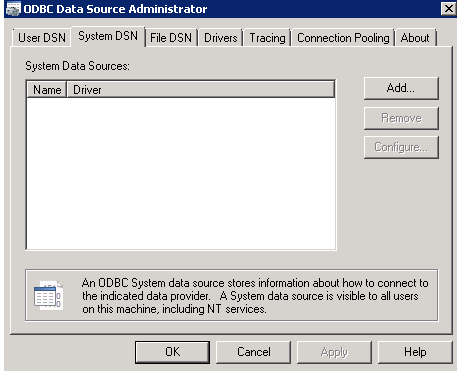Screen dimensions: 459x371
Task: Switch to Connection Pooling tab
Action: [x=343, y=38]
